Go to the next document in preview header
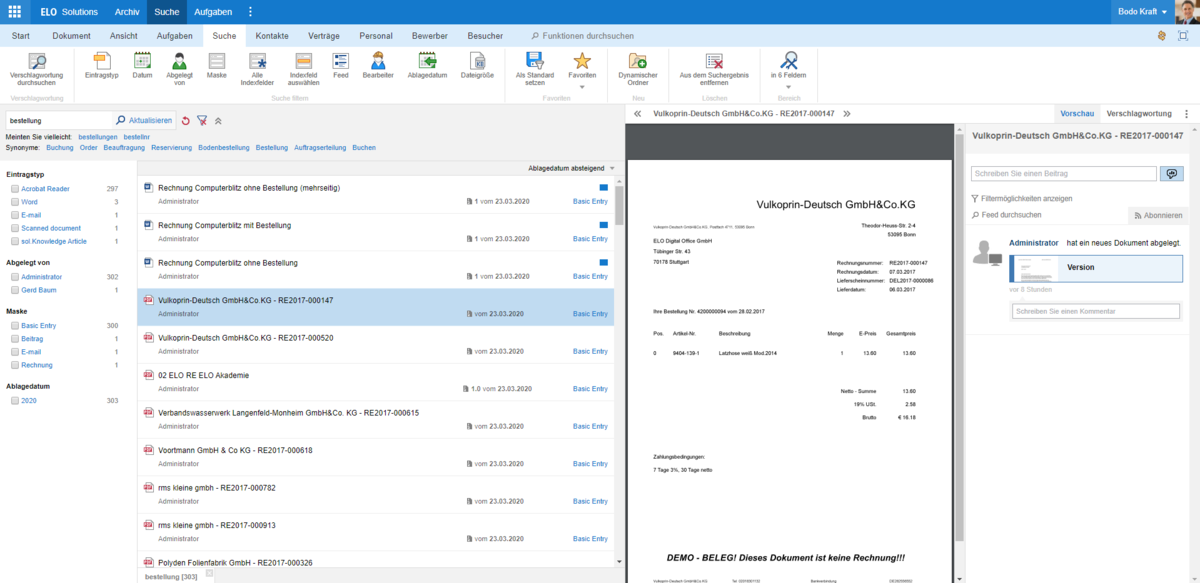The image size is (1200, 583). tap(846, 114)
